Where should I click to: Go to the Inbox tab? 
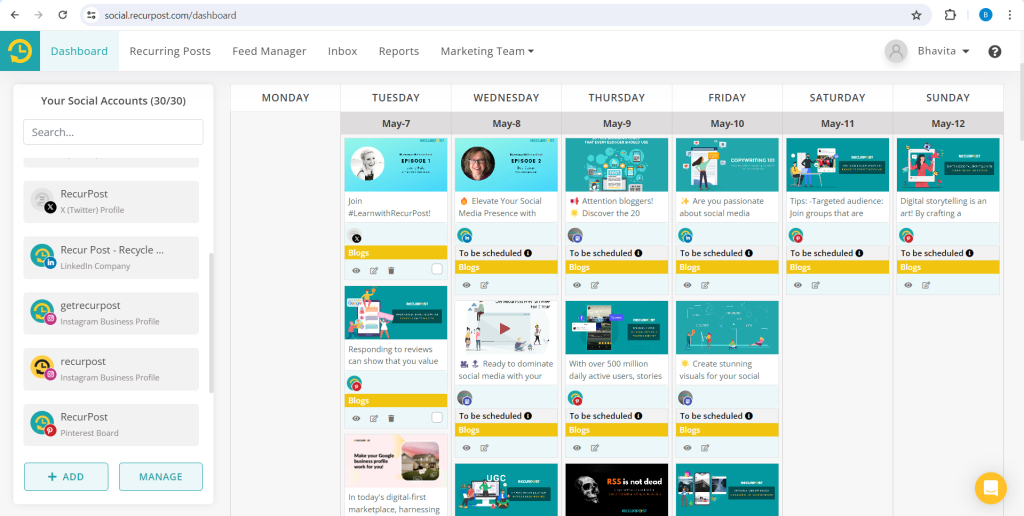coord(342,51)
